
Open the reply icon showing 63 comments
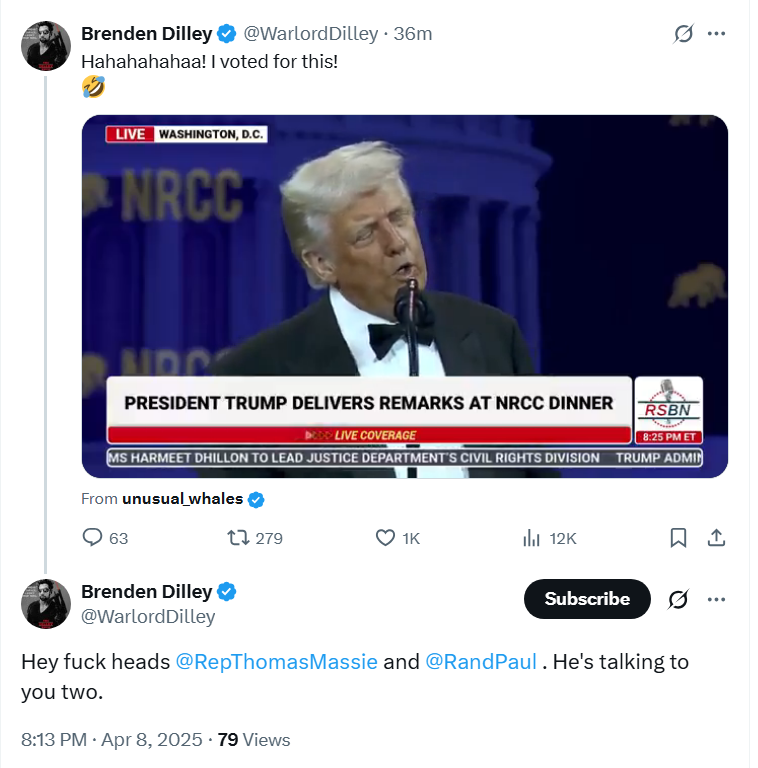92,537
